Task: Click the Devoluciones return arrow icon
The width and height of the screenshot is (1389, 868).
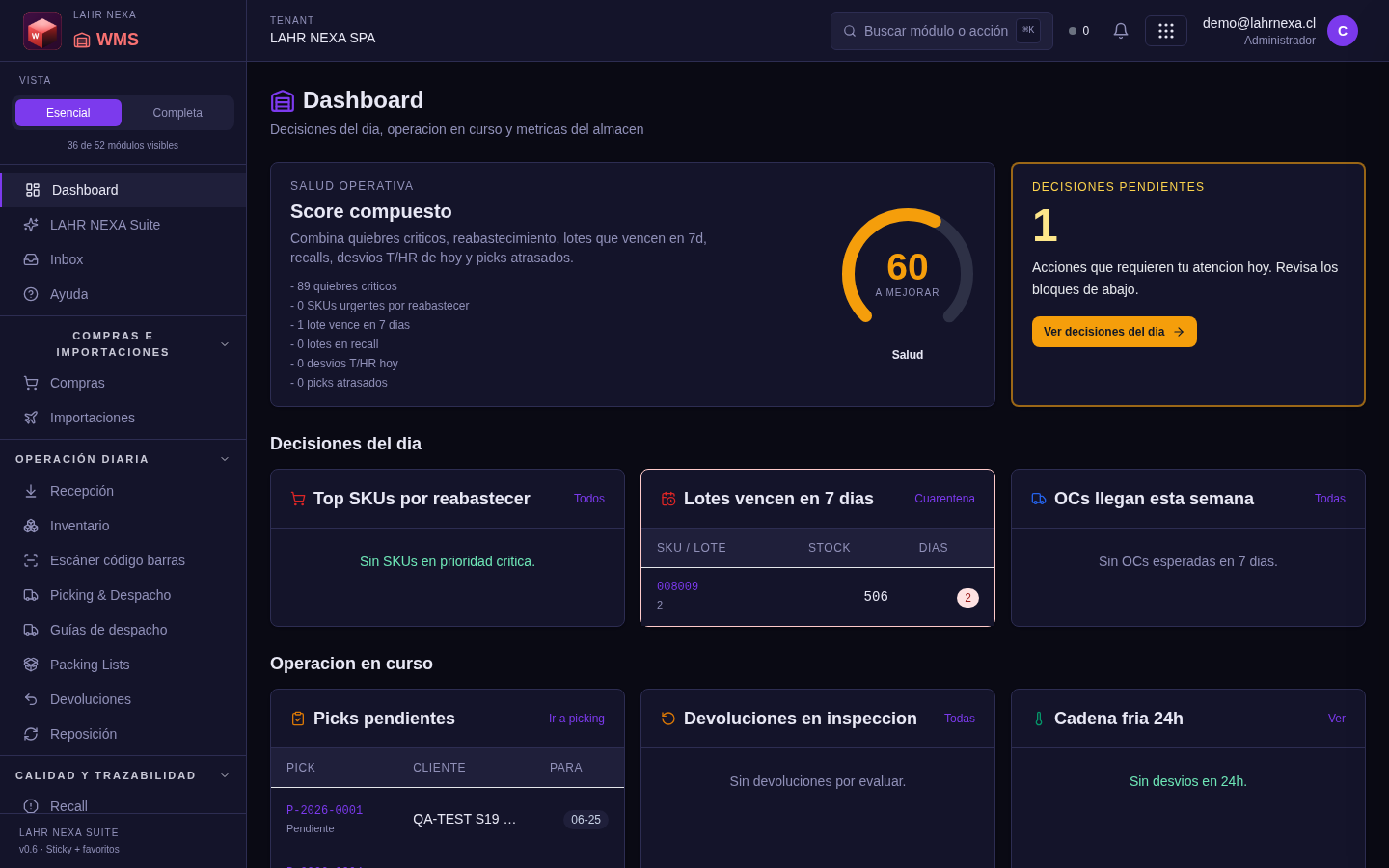Action: point(31,699)
